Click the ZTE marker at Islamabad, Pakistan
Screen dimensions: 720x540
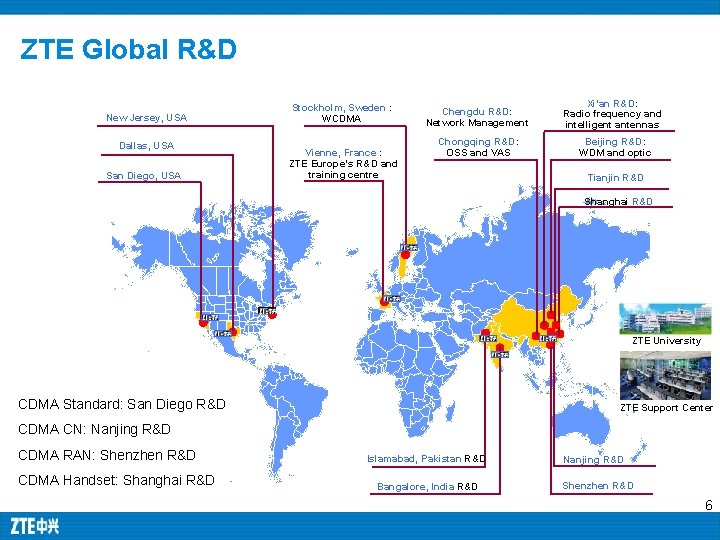[x=488, y=338]
